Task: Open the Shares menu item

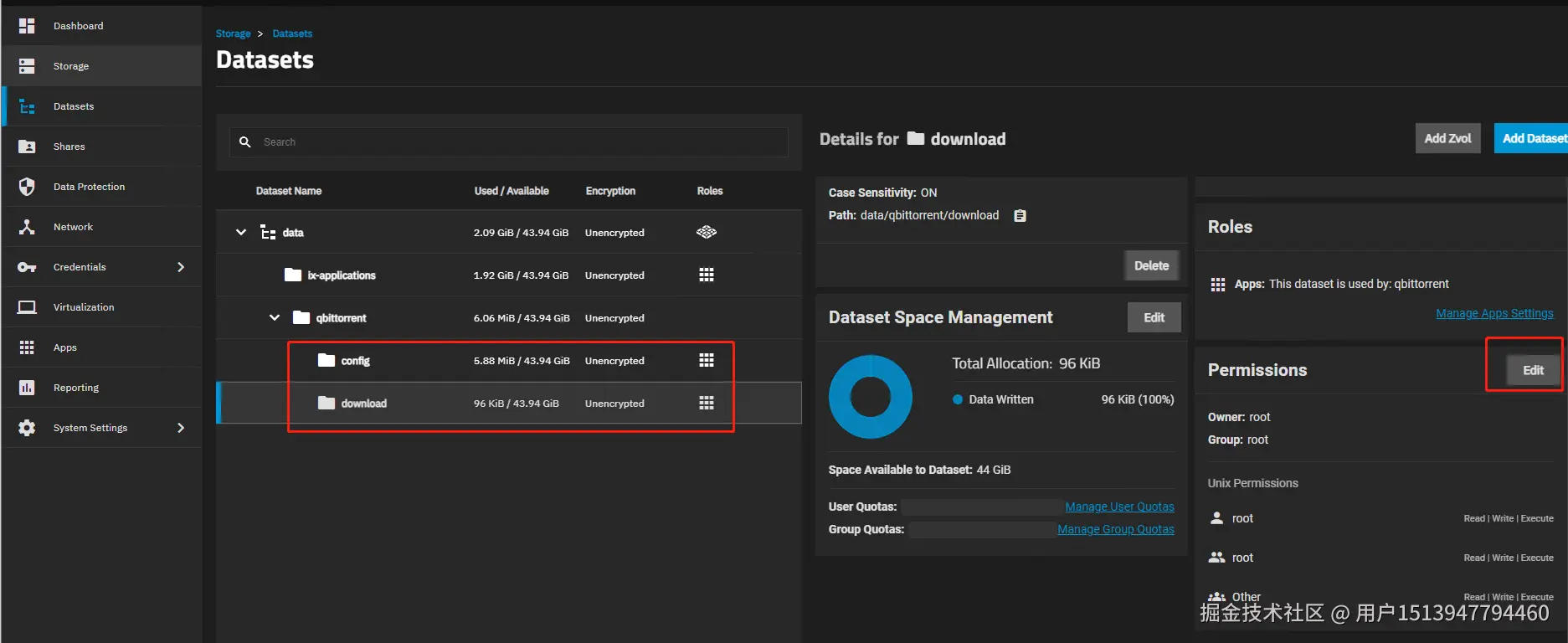Action: pyautogui.click(x=69, y=147)
